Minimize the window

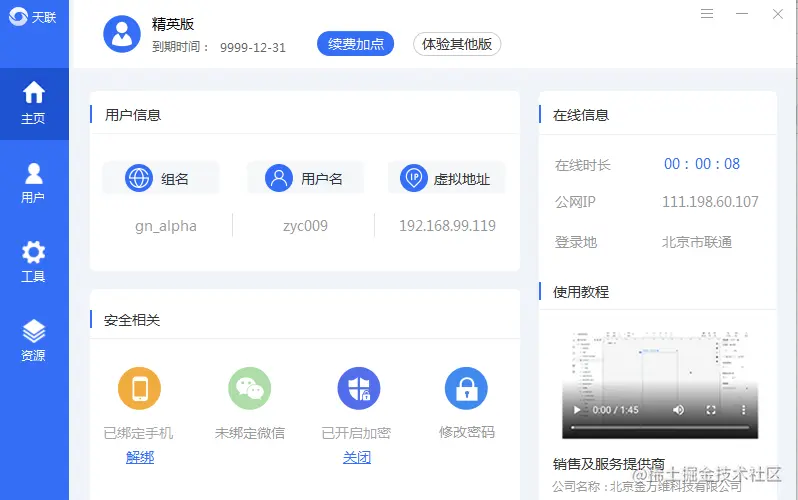click(742, 14)
